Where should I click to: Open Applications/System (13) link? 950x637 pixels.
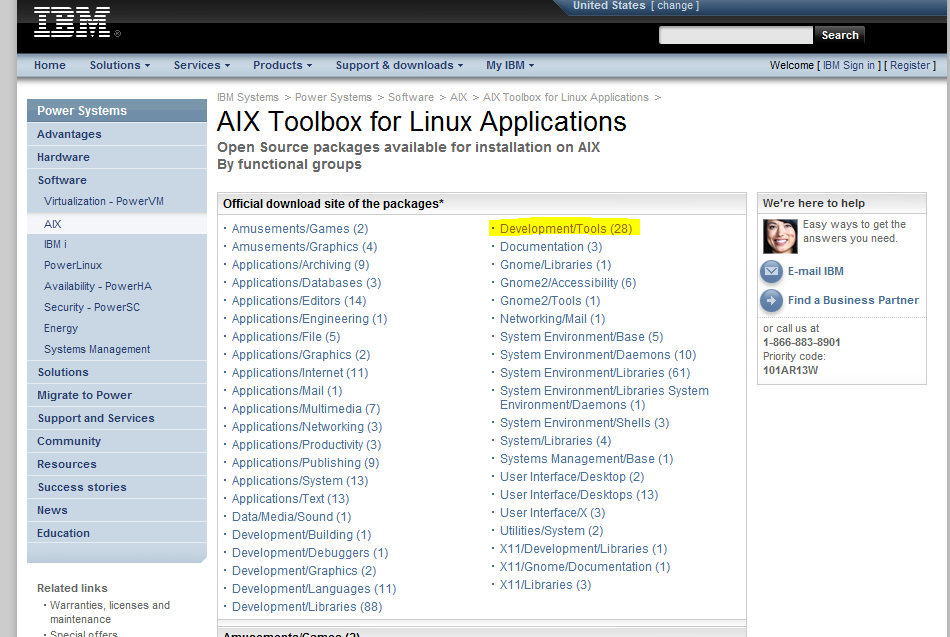point(300,481)
